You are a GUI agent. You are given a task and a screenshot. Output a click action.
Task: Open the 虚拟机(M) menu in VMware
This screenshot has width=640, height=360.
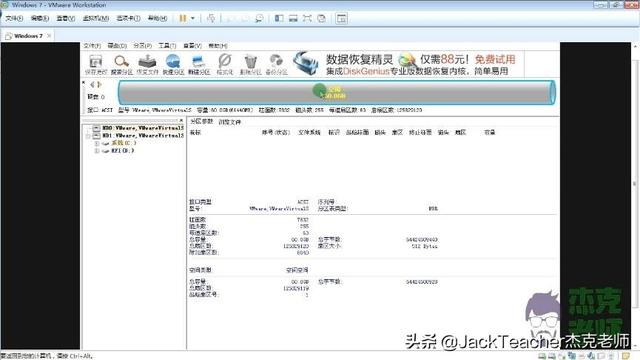pos(96,18)
